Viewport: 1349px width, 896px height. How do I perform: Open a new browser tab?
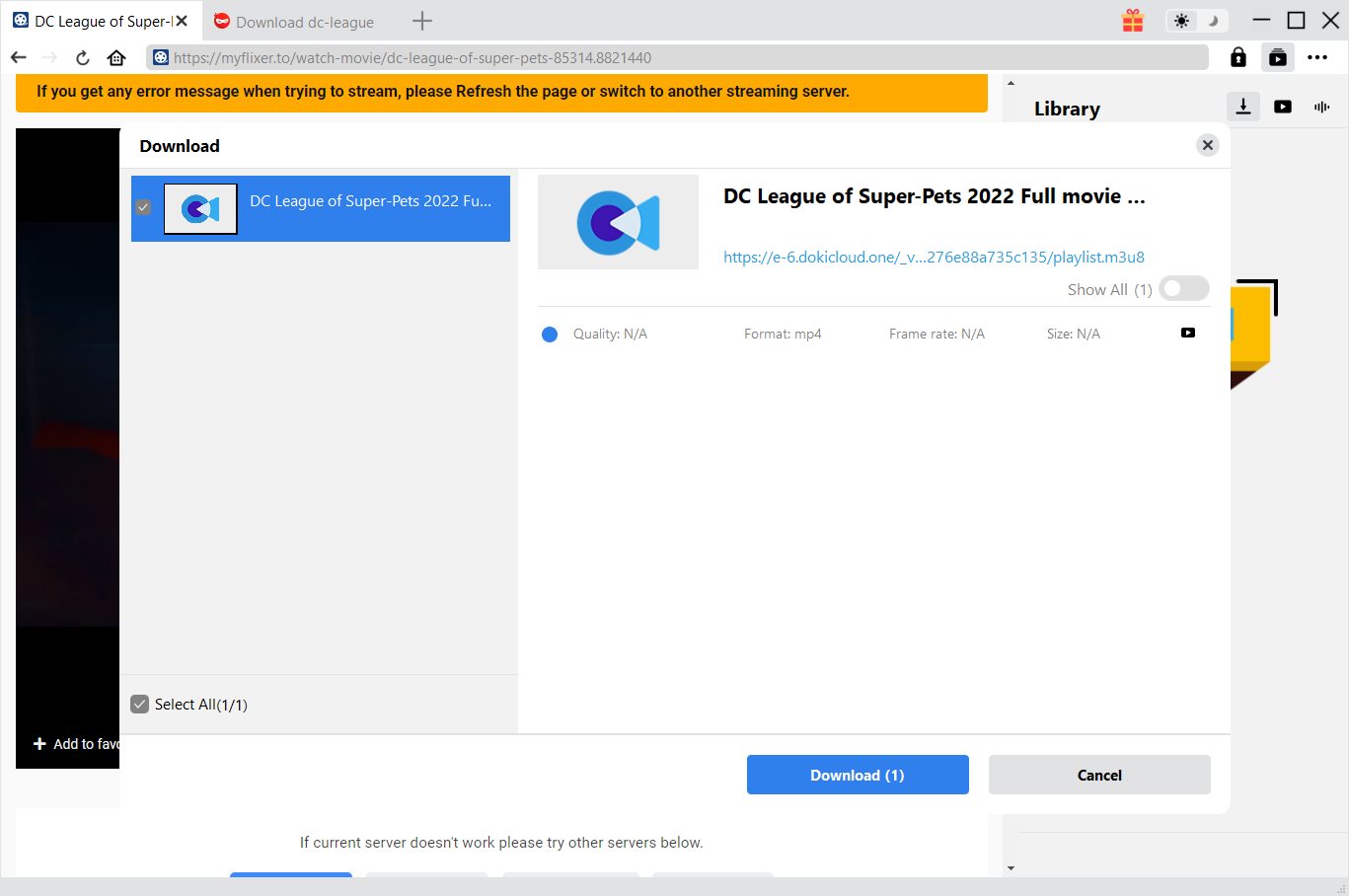click(x=422, y=21)
